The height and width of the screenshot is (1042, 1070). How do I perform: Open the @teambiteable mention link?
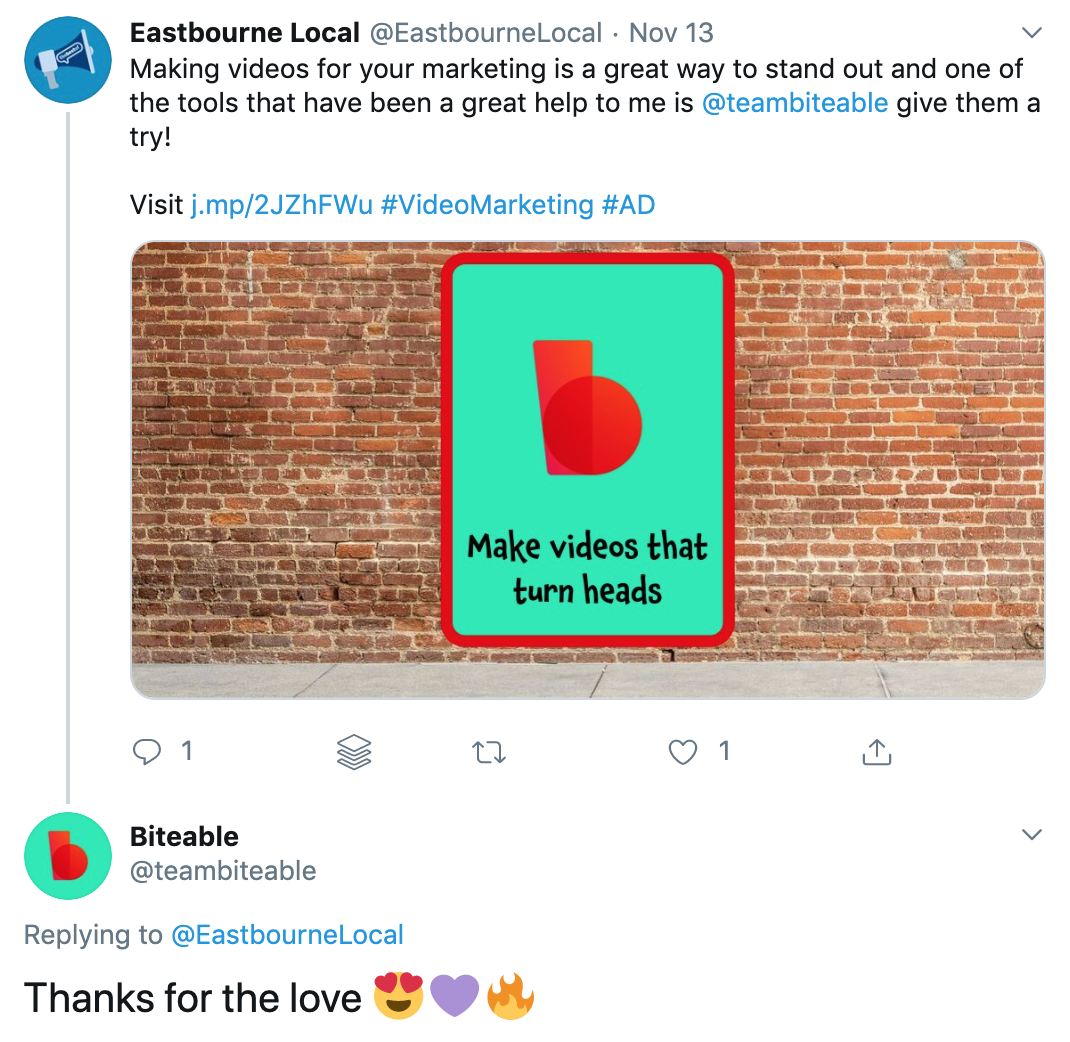pos(795,103)
